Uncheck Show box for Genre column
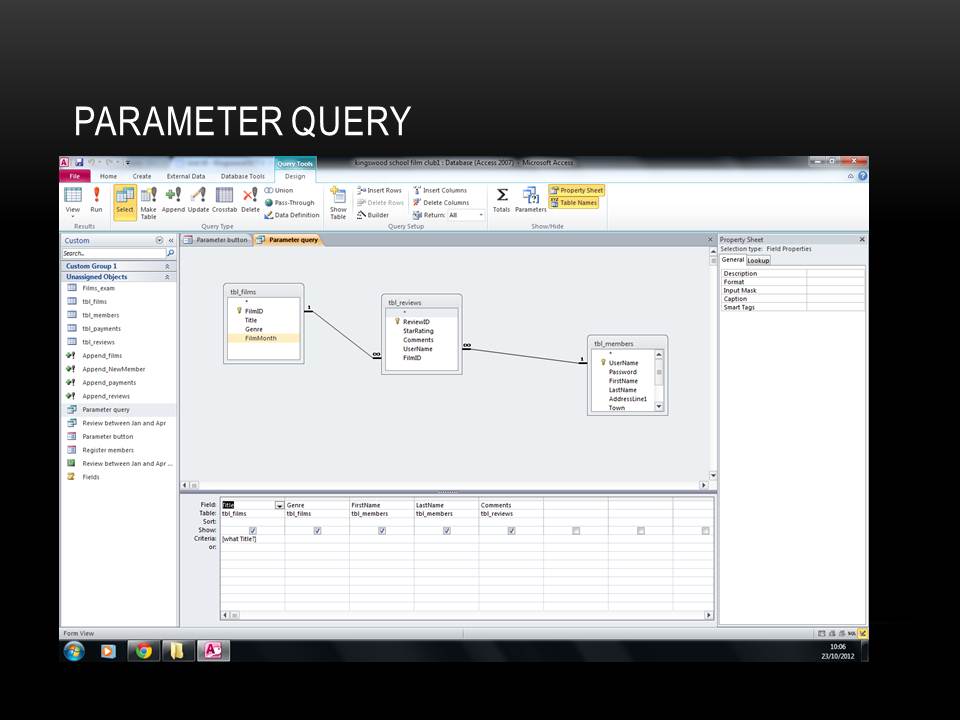This screenshot has width=960, height=720. point(317,531)
